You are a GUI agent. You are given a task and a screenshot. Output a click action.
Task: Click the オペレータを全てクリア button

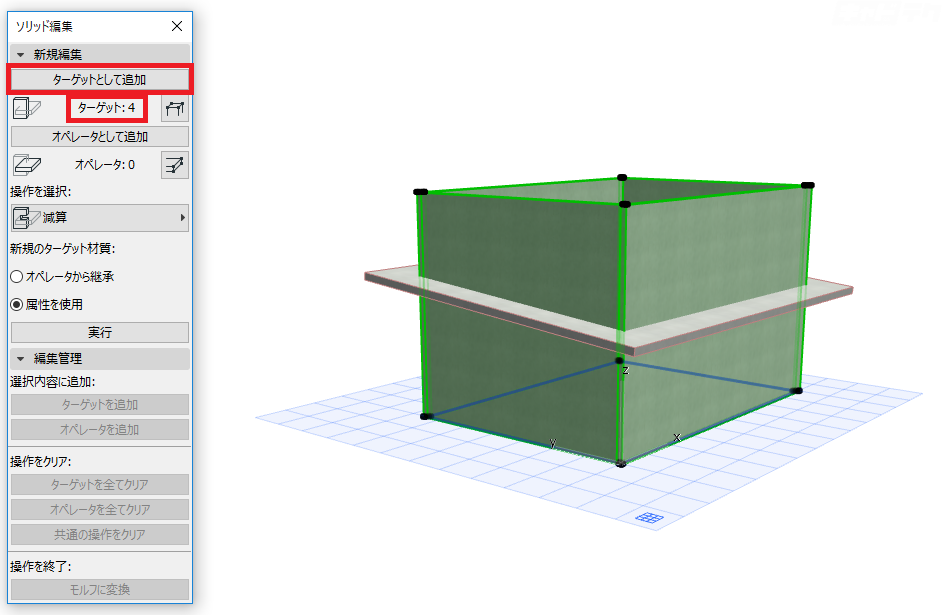(x=99, y=509)
